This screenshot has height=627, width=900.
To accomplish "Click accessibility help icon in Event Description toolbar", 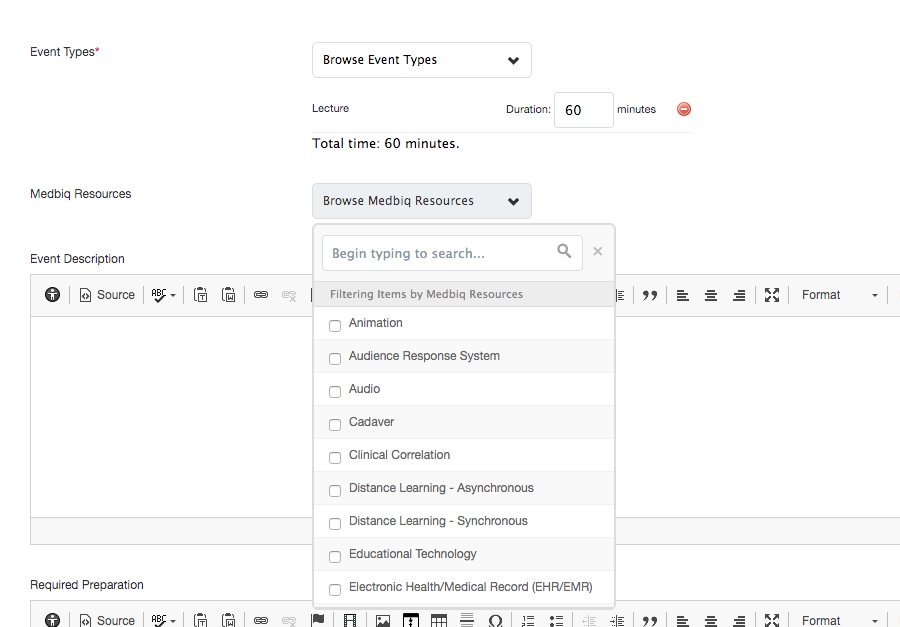I will [52, 295].
